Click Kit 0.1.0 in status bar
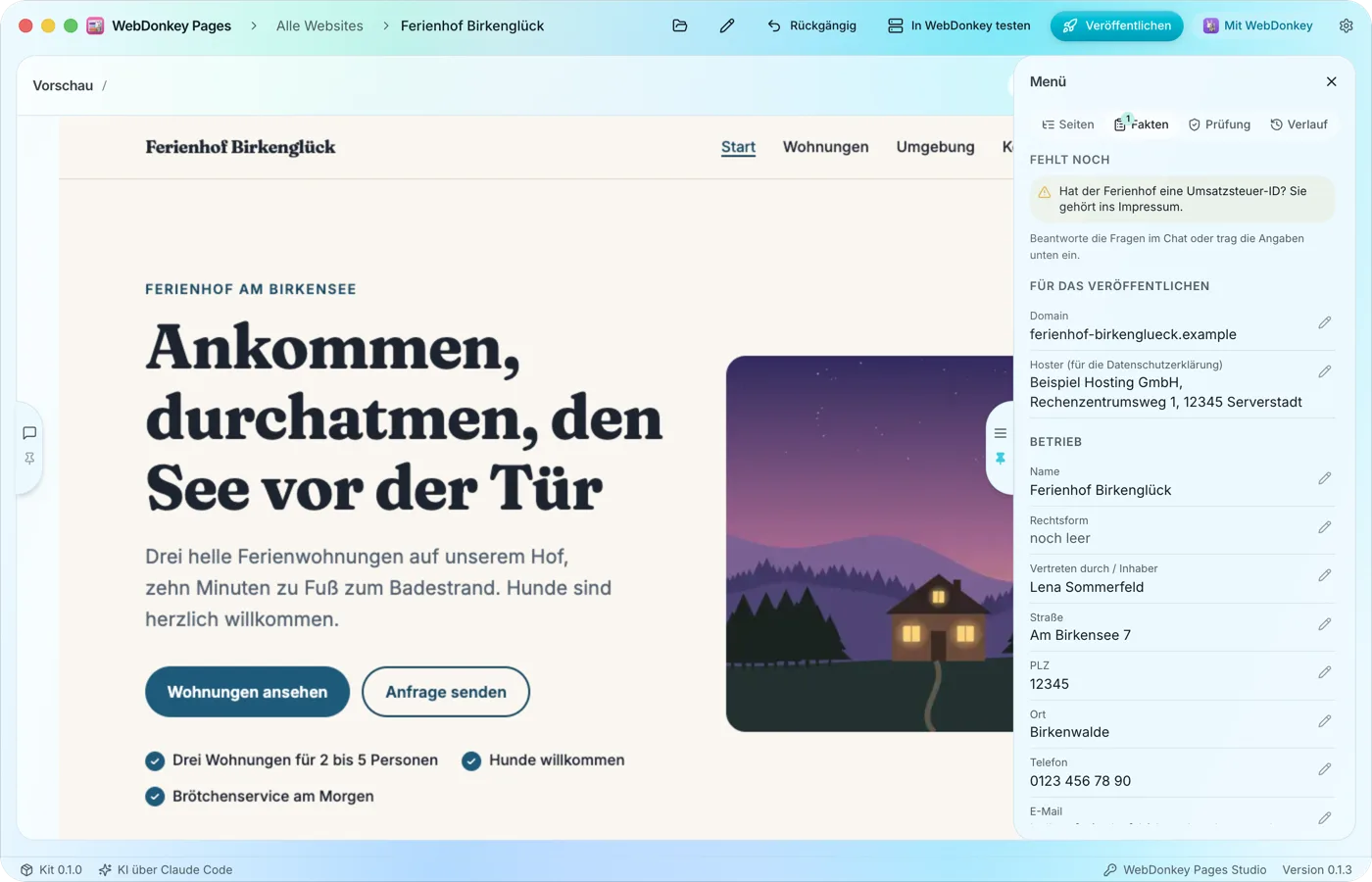Screen dimensions: 1372x882 point(51,869)
